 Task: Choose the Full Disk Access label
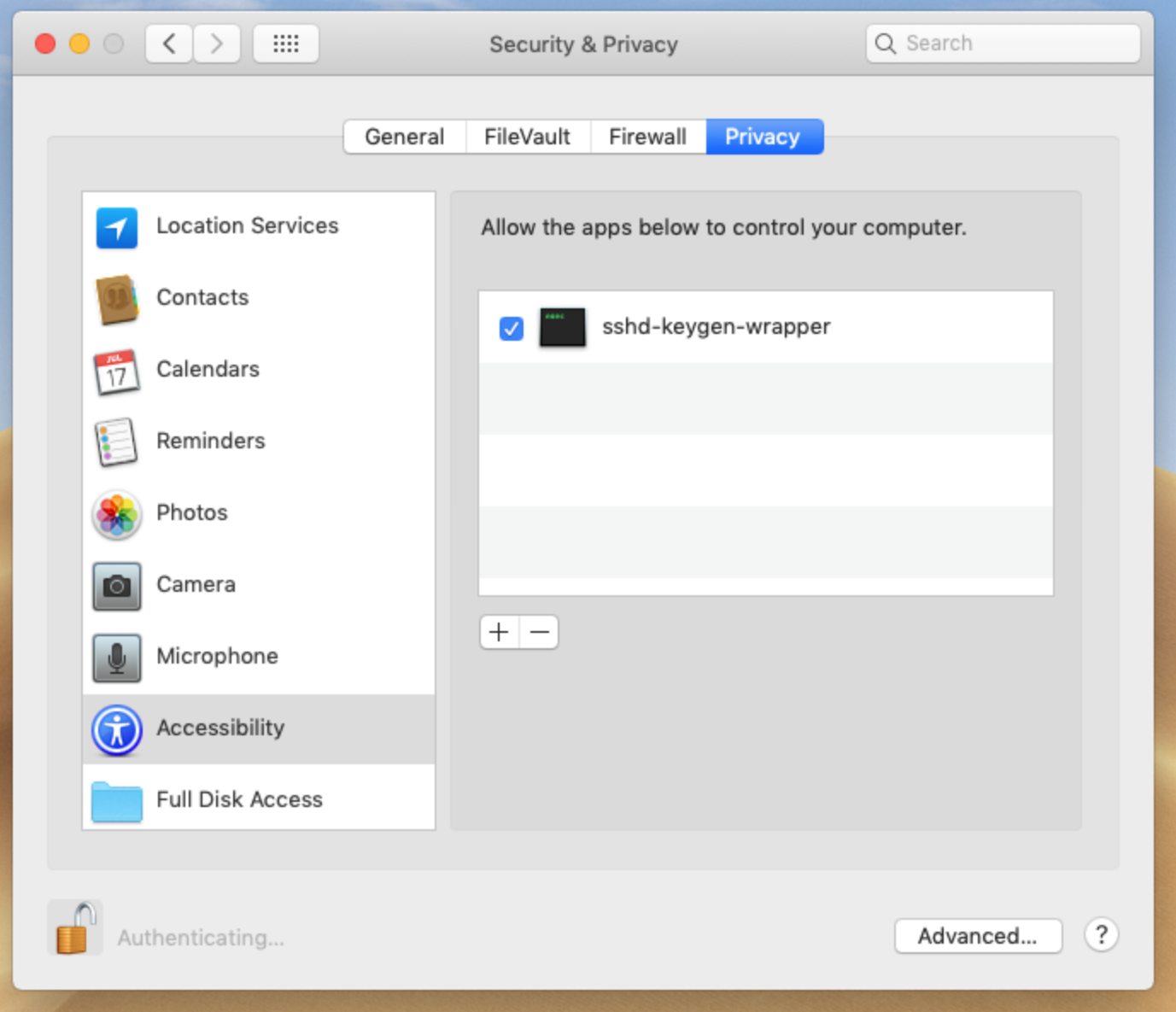[239, 799]
